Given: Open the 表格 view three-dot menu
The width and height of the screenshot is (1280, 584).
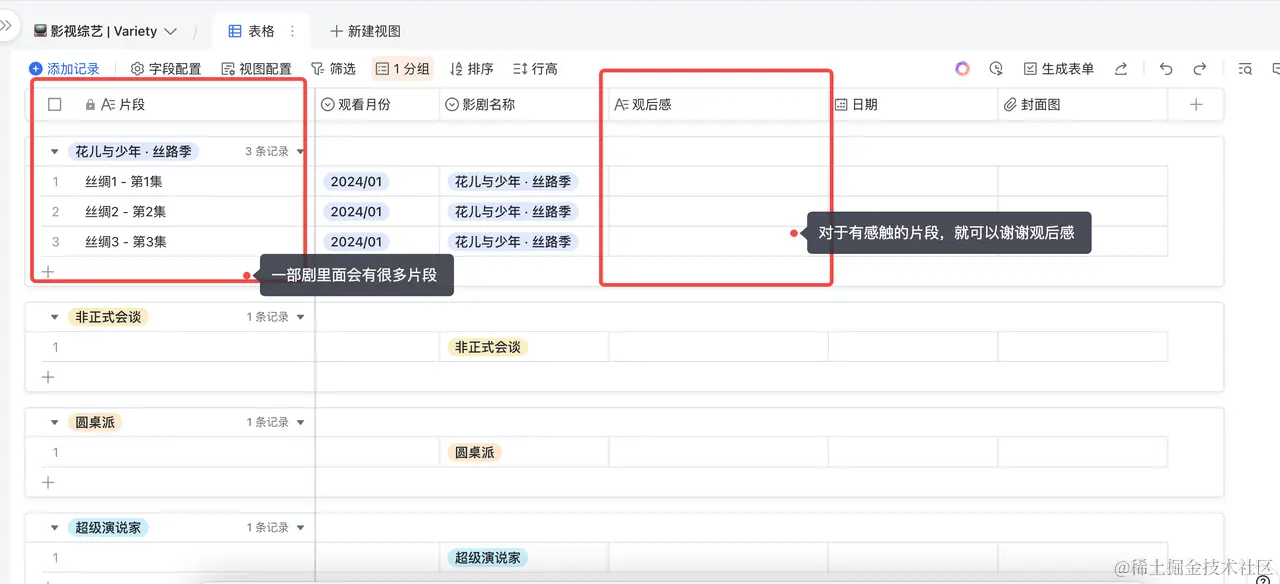Looking at the screenshot, I should 292,30.
